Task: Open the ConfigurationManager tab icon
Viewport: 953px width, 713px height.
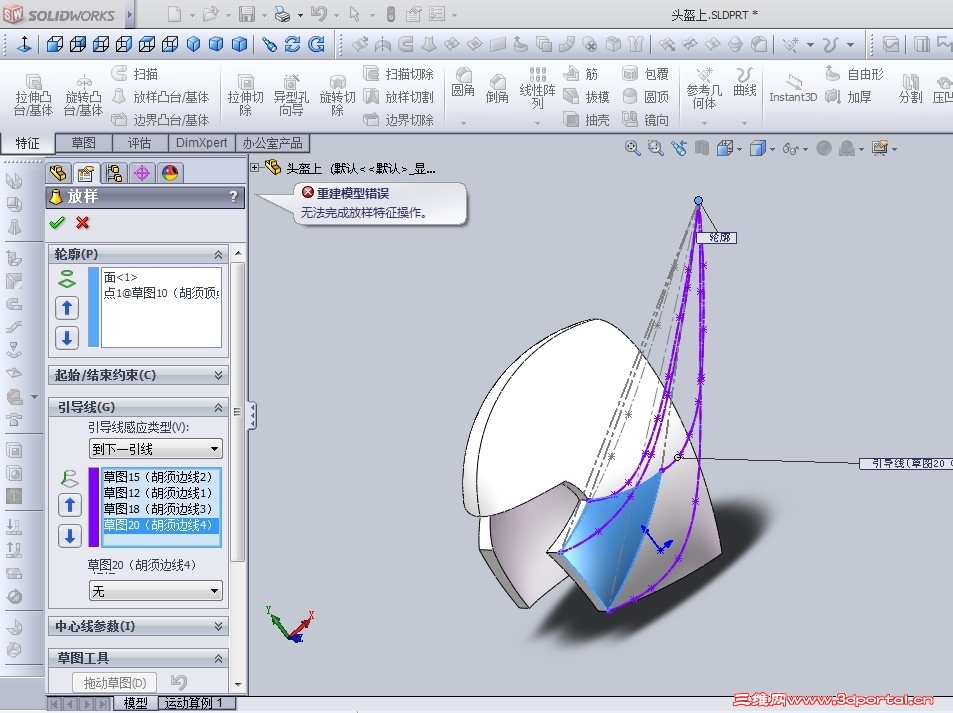Action: tap(114, 173)
